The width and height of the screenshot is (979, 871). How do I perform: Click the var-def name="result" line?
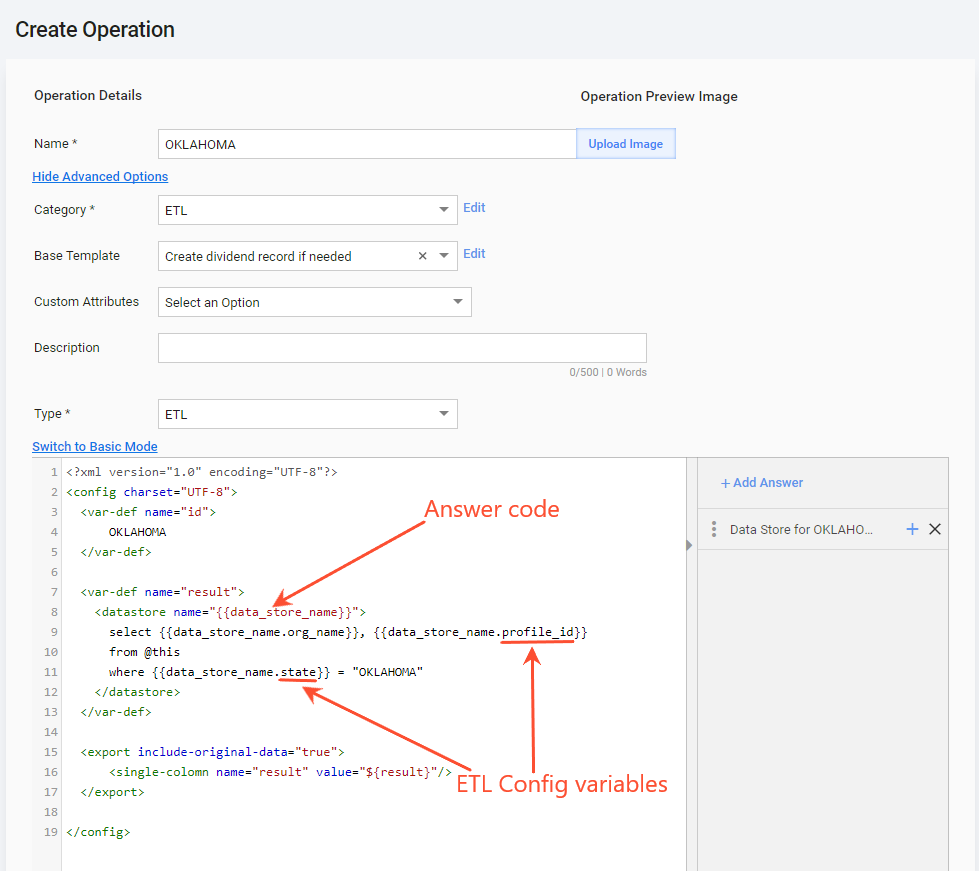(x=162, y=592)
